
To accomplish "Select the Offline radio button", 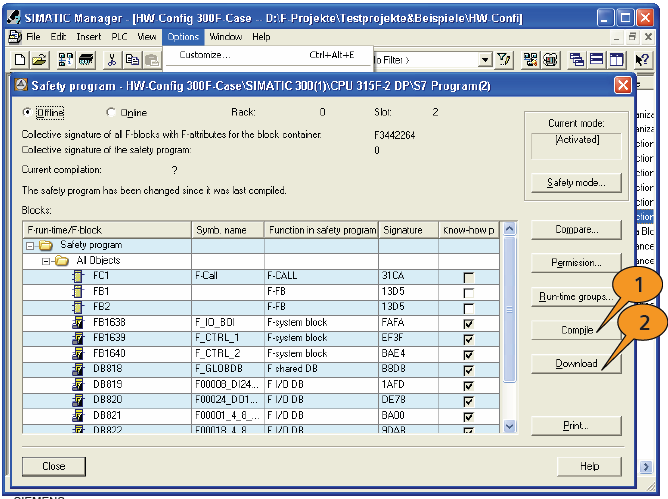I will click(x=27, y=112).
